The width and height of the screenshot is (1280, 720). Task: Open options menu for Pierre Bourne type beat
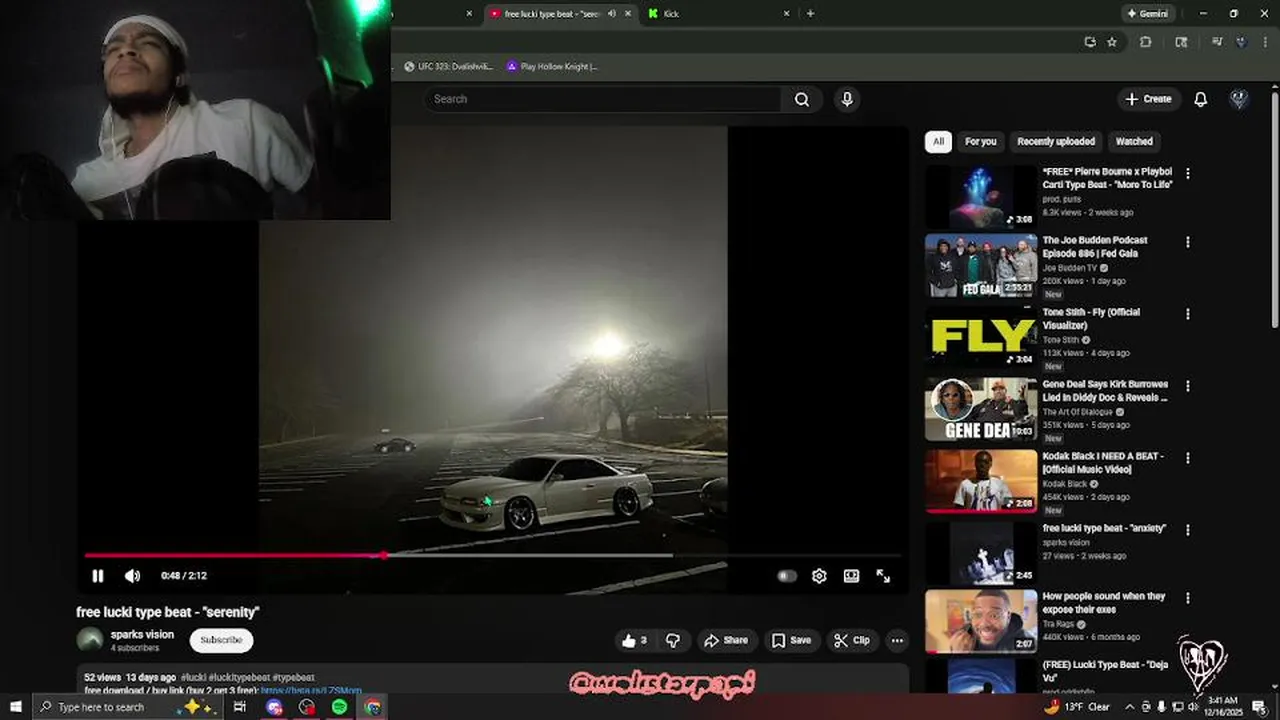tap(1187, 174)
